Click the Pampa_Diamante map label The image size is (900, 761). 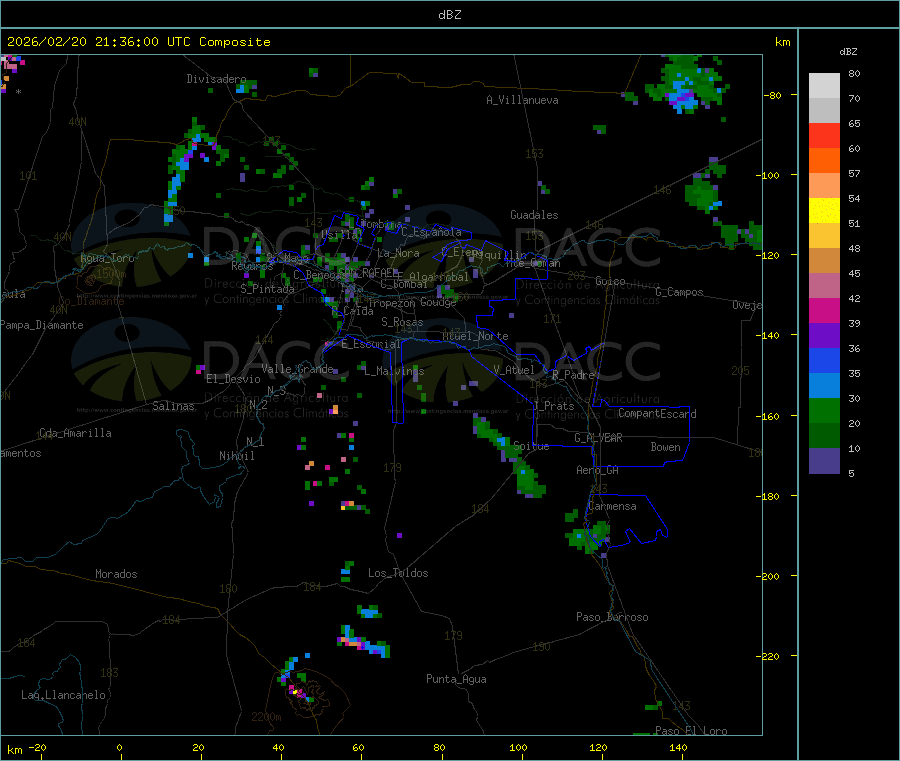[x=42, y=325]
